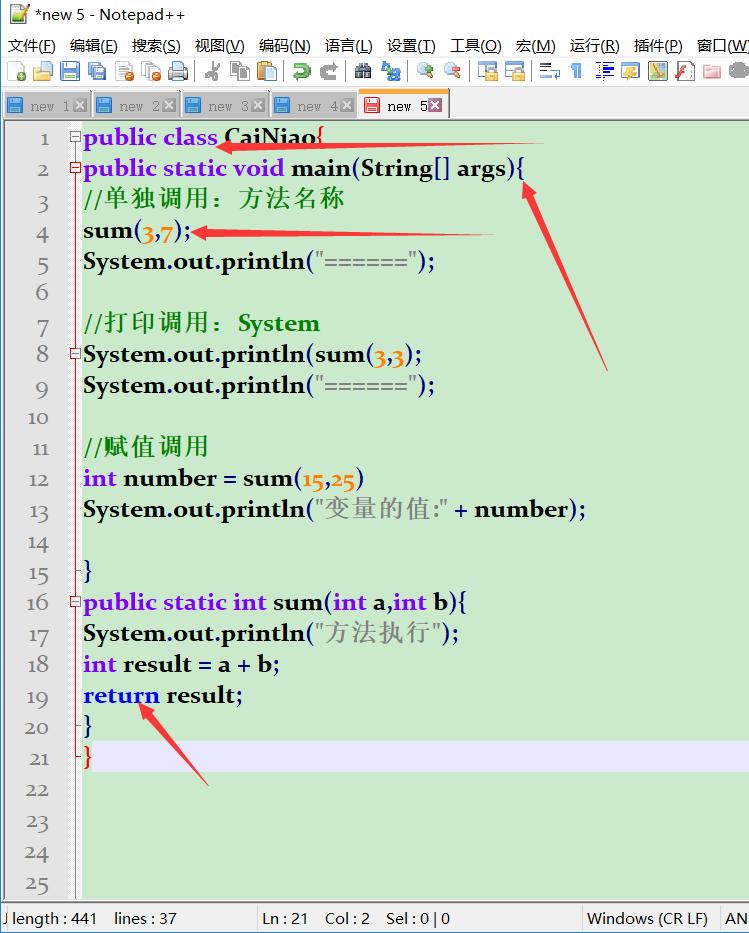The height and width of the screenshot is (933, 749).
Task: Toggle indent guide display
Action: pos(604,71)
